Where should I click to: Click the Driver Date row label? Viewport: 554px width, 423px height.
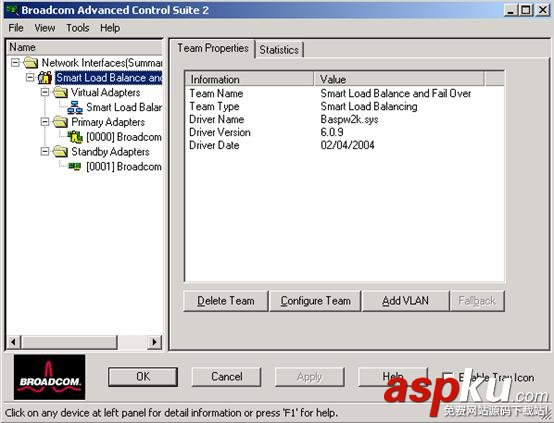214,145
